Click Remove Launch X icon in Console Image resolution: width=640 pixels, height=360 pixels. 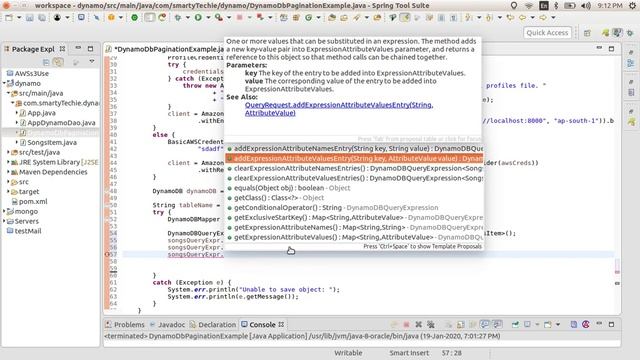point(418,324)
